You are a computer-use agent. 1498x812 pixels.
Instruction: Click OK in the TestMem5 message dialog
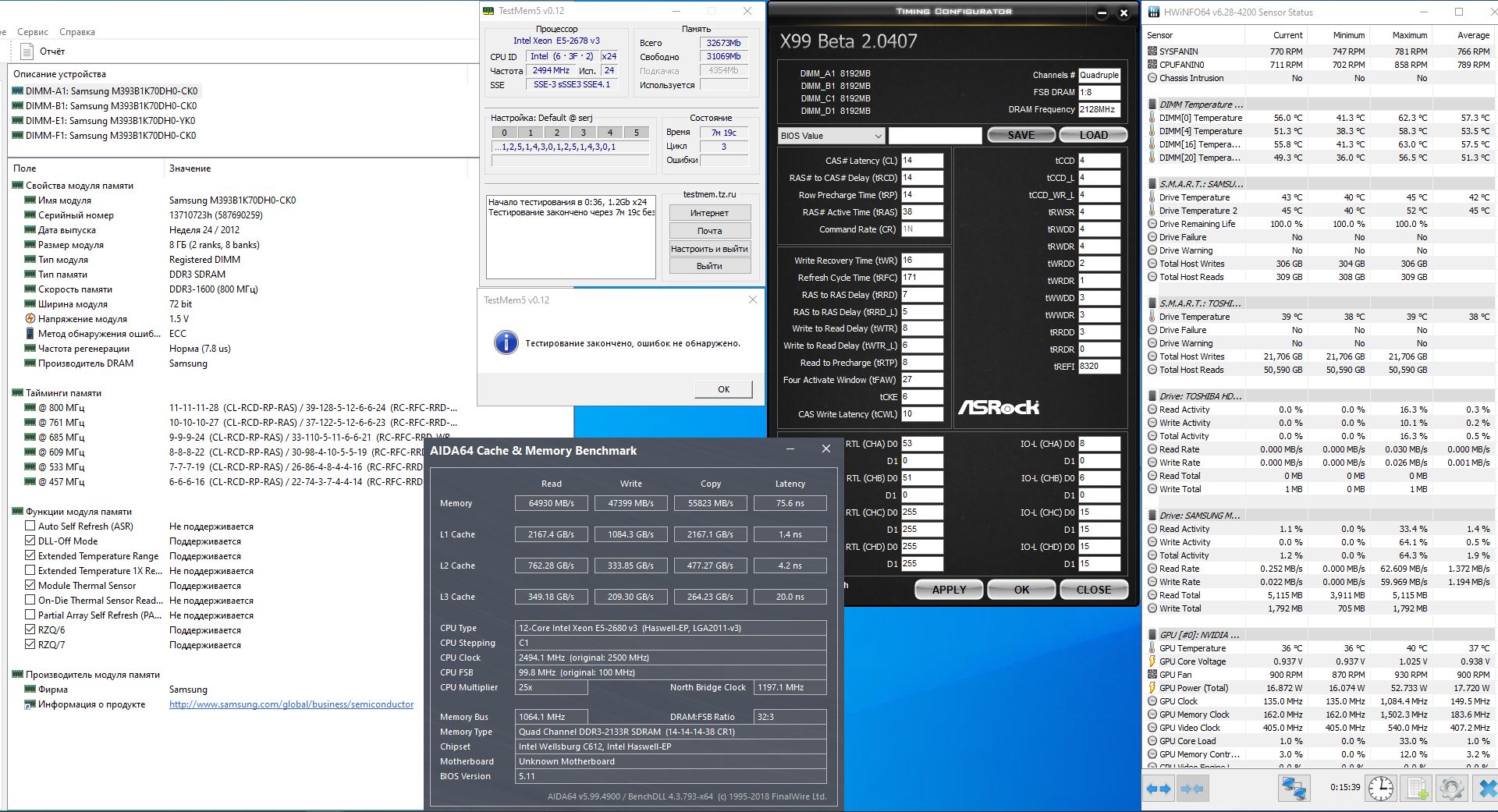coord(723,389)
